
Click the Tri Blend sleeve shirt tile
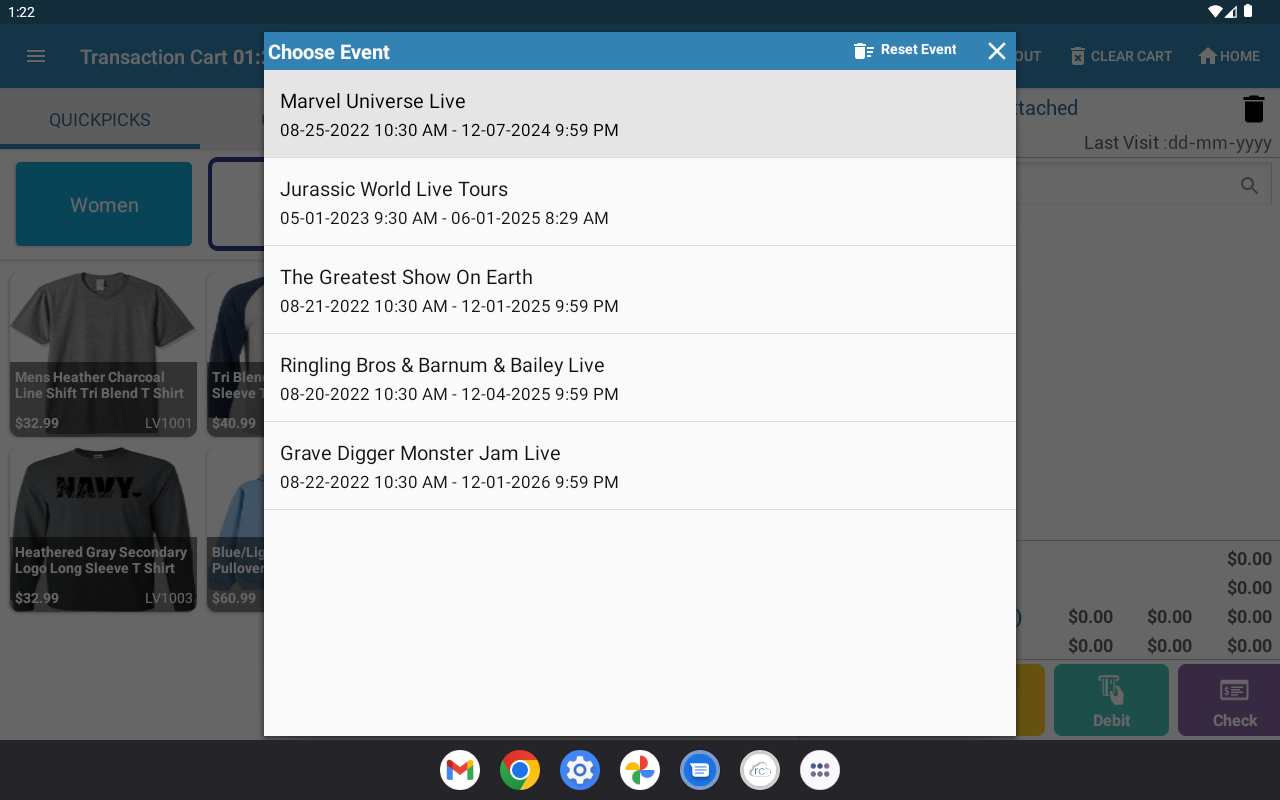236,354
